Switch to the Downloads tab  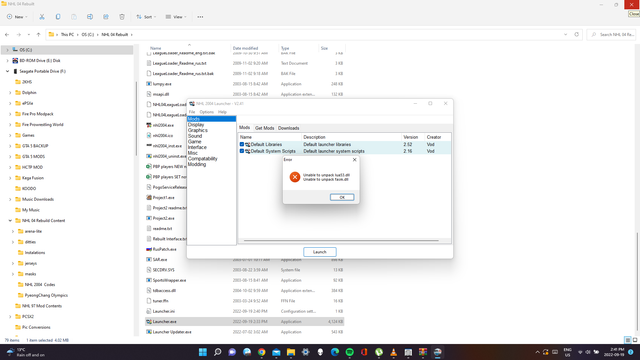(x=289, y=128)
